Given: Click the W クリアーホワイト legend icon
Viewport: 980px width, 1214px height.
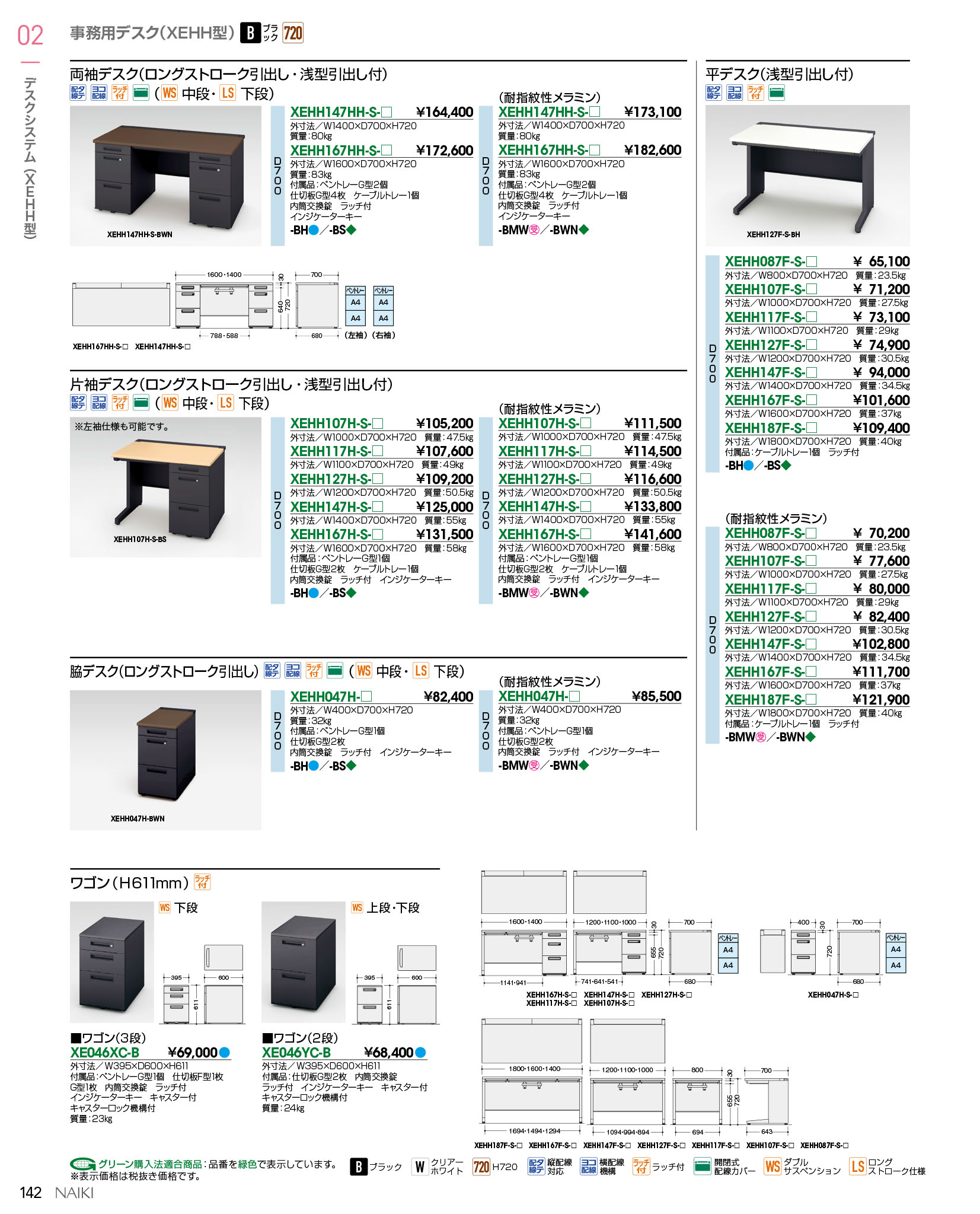Looking at the screenshot, I should click(420, 1167).
